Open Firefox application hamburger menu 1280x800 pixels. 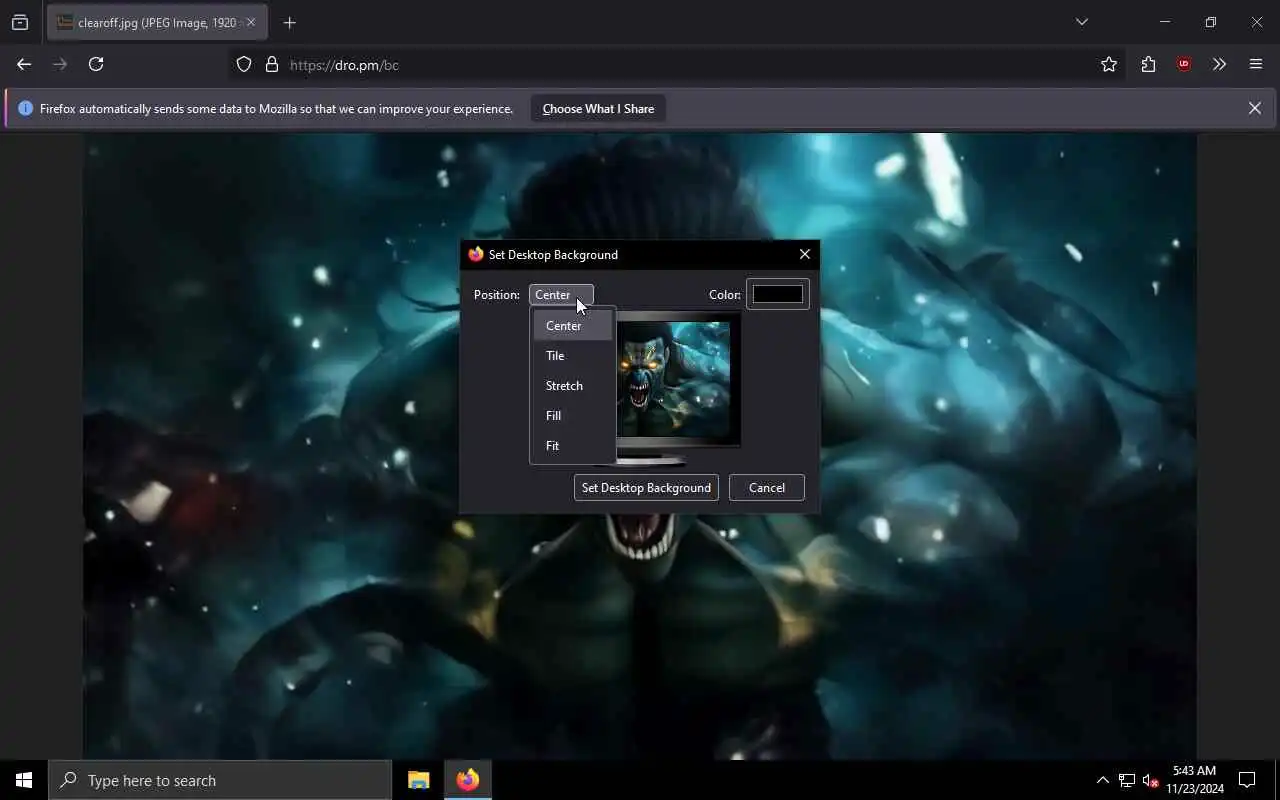[x=1256, y=64]
